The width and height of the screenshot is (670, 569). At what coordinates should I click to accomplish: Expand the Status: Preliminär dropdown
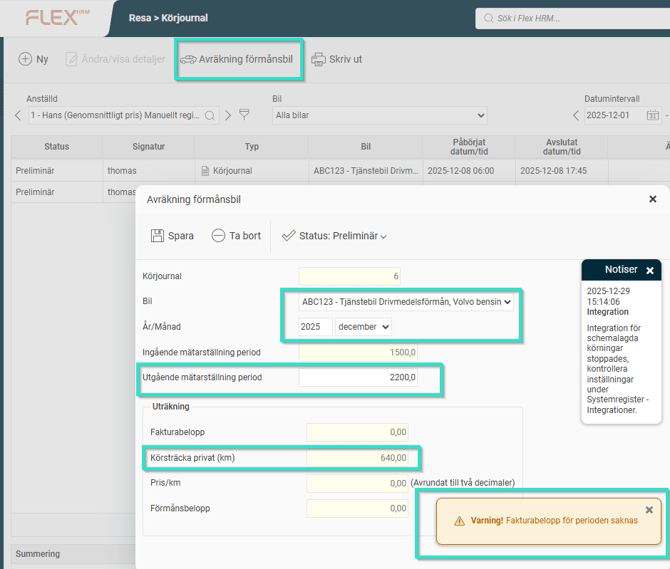pyautogui.click(x=334, y=236)
